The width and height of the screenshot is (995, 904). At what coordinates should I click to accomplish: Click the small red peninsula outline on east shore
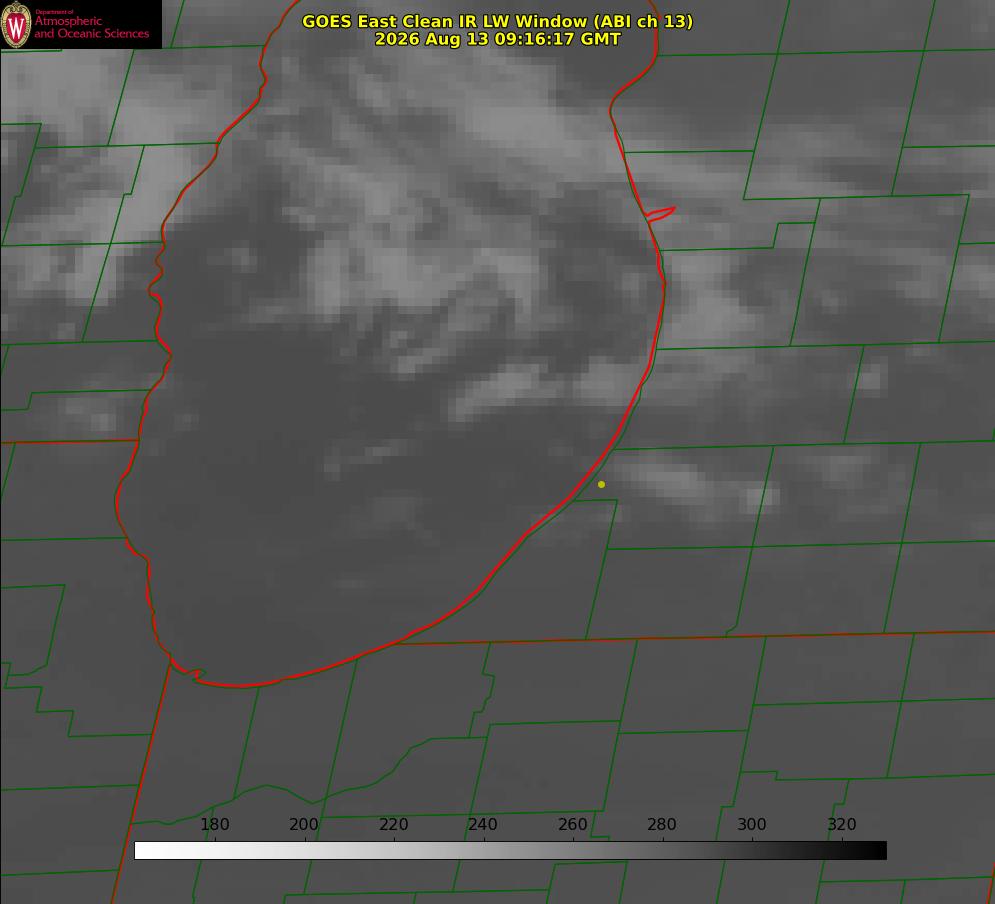(x=660, y=213)
